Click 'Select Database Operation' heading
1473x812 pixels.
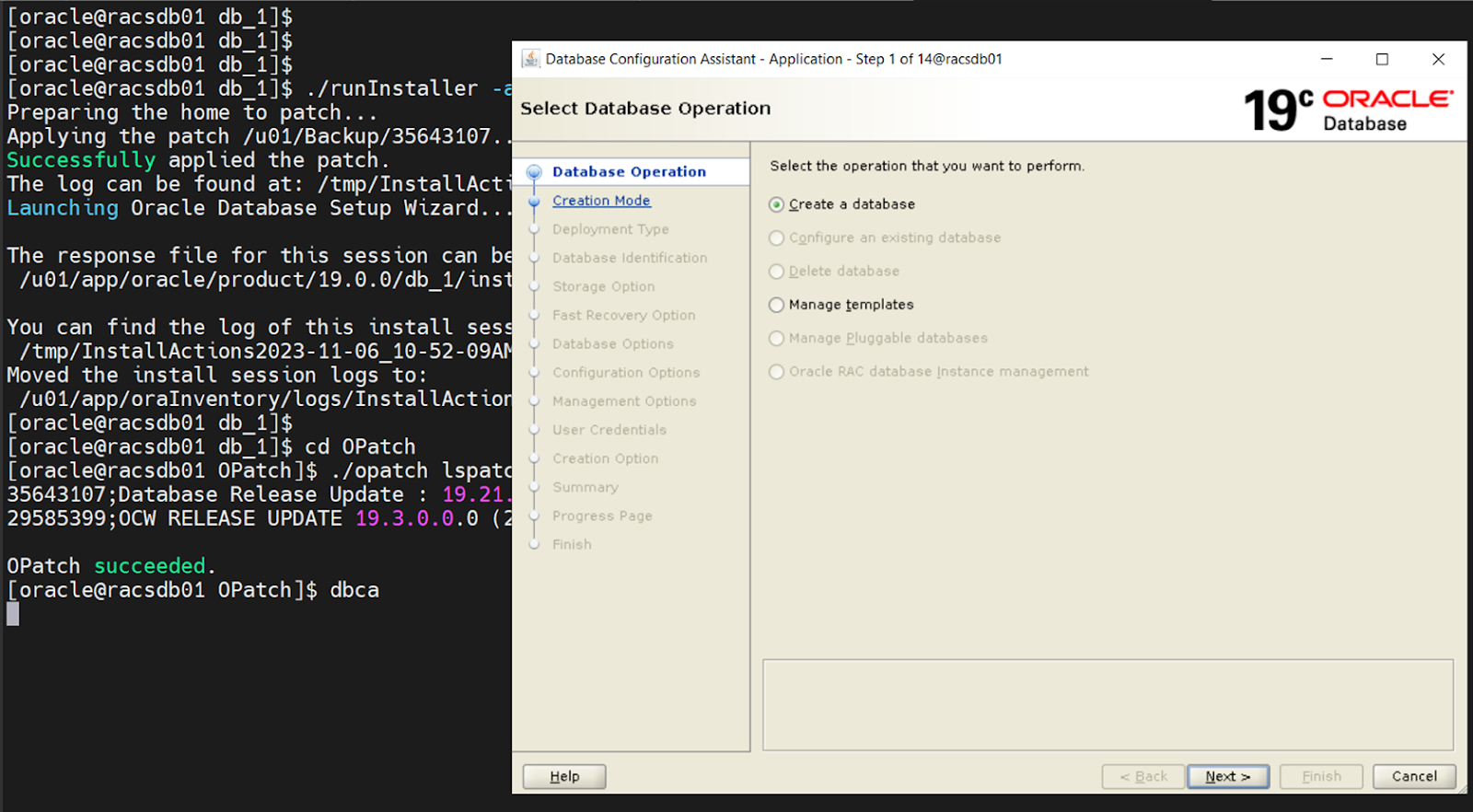click(645, 109)
